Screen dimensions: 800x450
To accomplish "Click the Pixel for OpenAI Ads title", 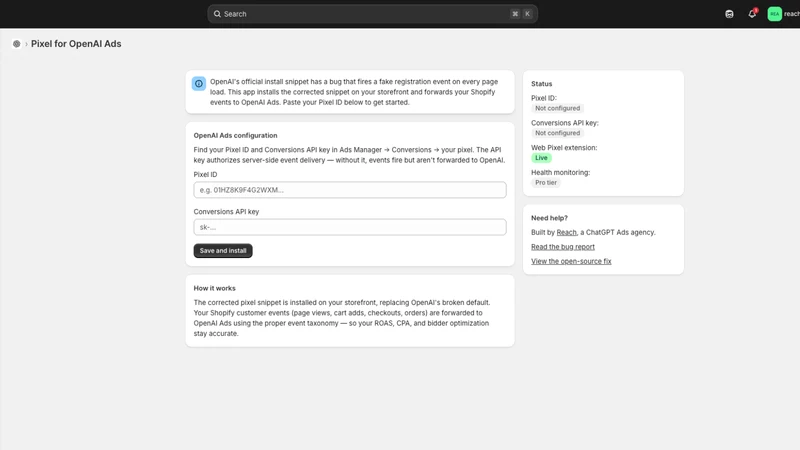I will pyautogui.click(x=76, y=44).
